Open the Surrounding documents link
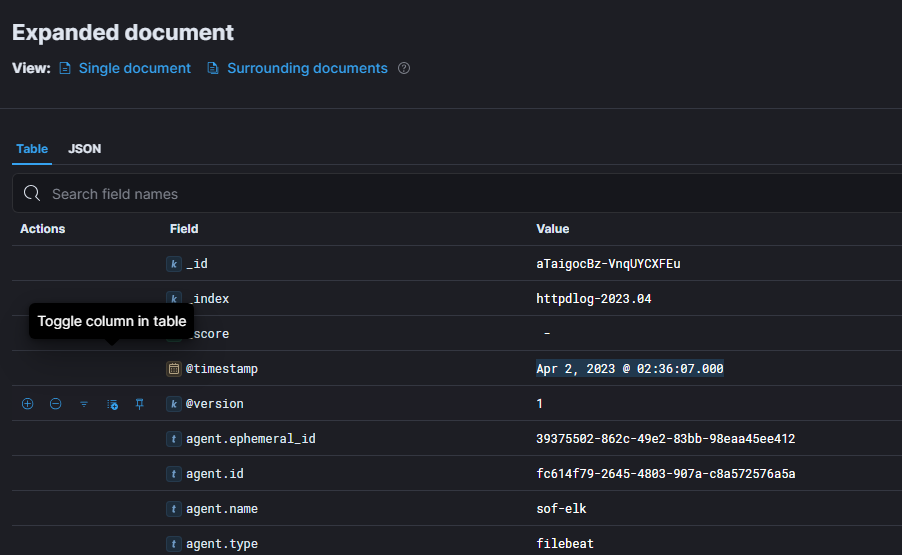The width and height of the screenshot is (902, 555). tap(307, 69)
